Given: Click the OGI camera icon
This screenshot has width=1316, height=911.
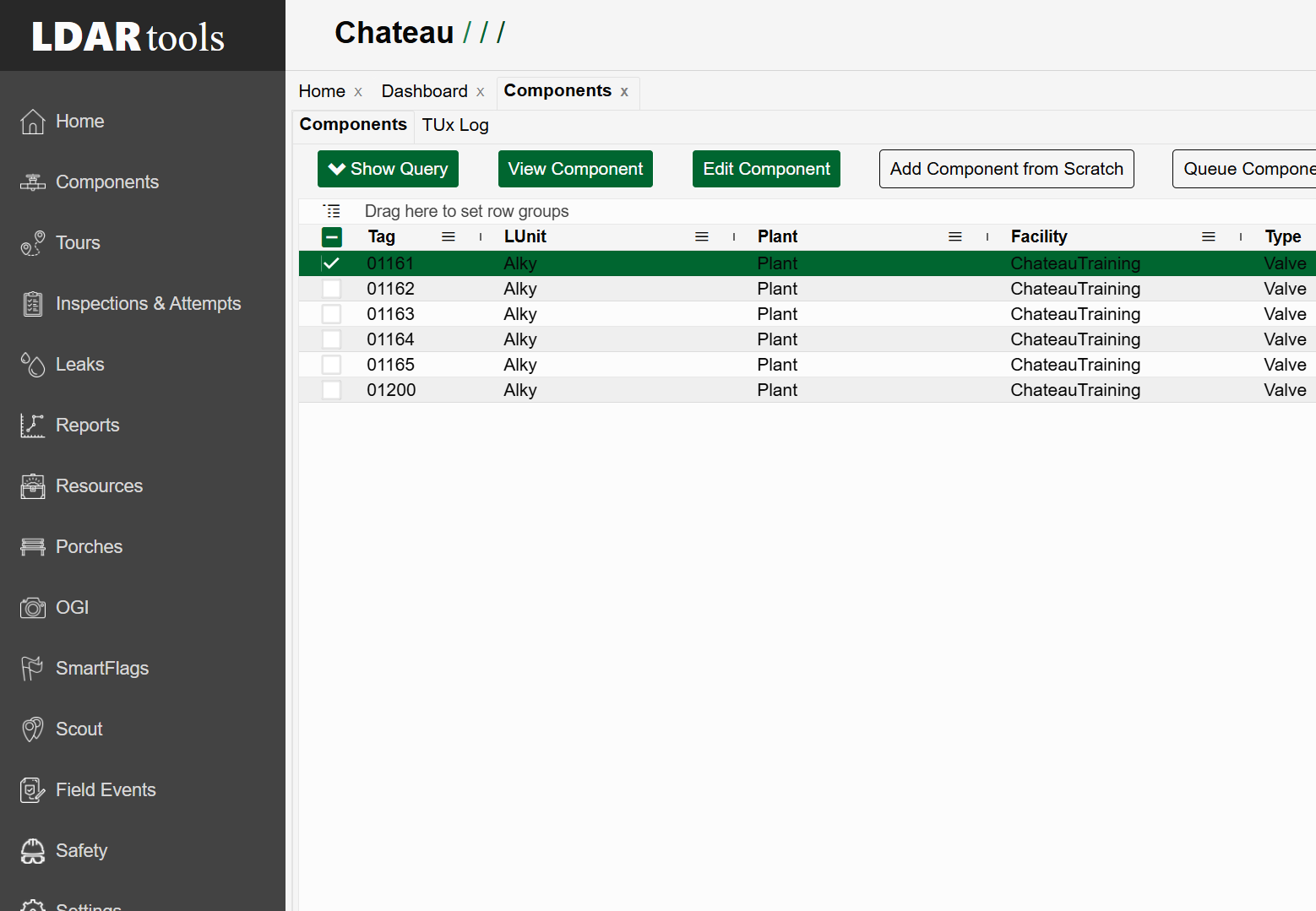Looking at the screenshot, I should [x=33, y=608].
